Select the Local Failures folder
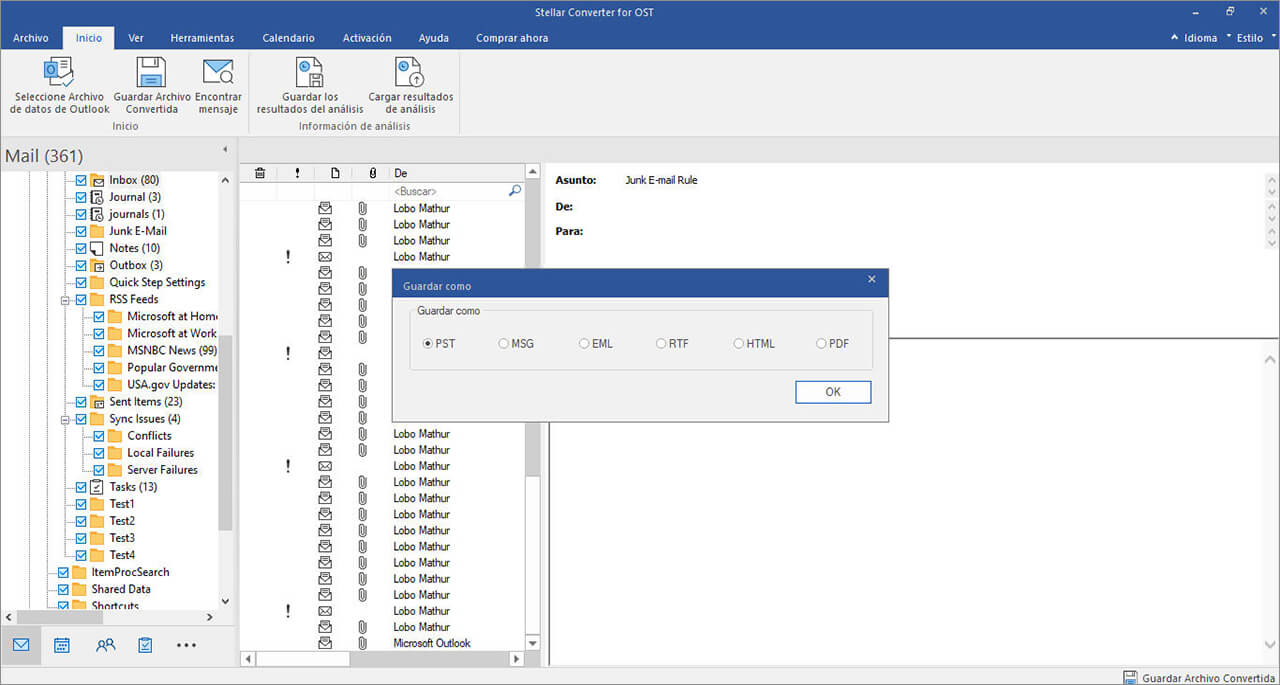The image size is (1280, 685). [160, 453]
